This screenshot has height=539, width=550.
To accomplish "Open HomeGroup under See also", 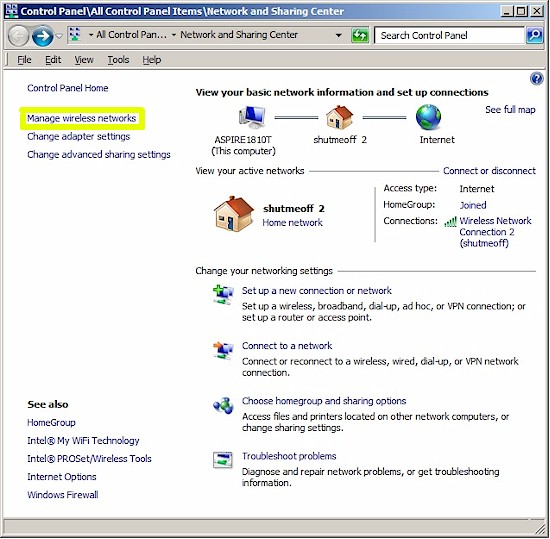I will coord(51,423).
